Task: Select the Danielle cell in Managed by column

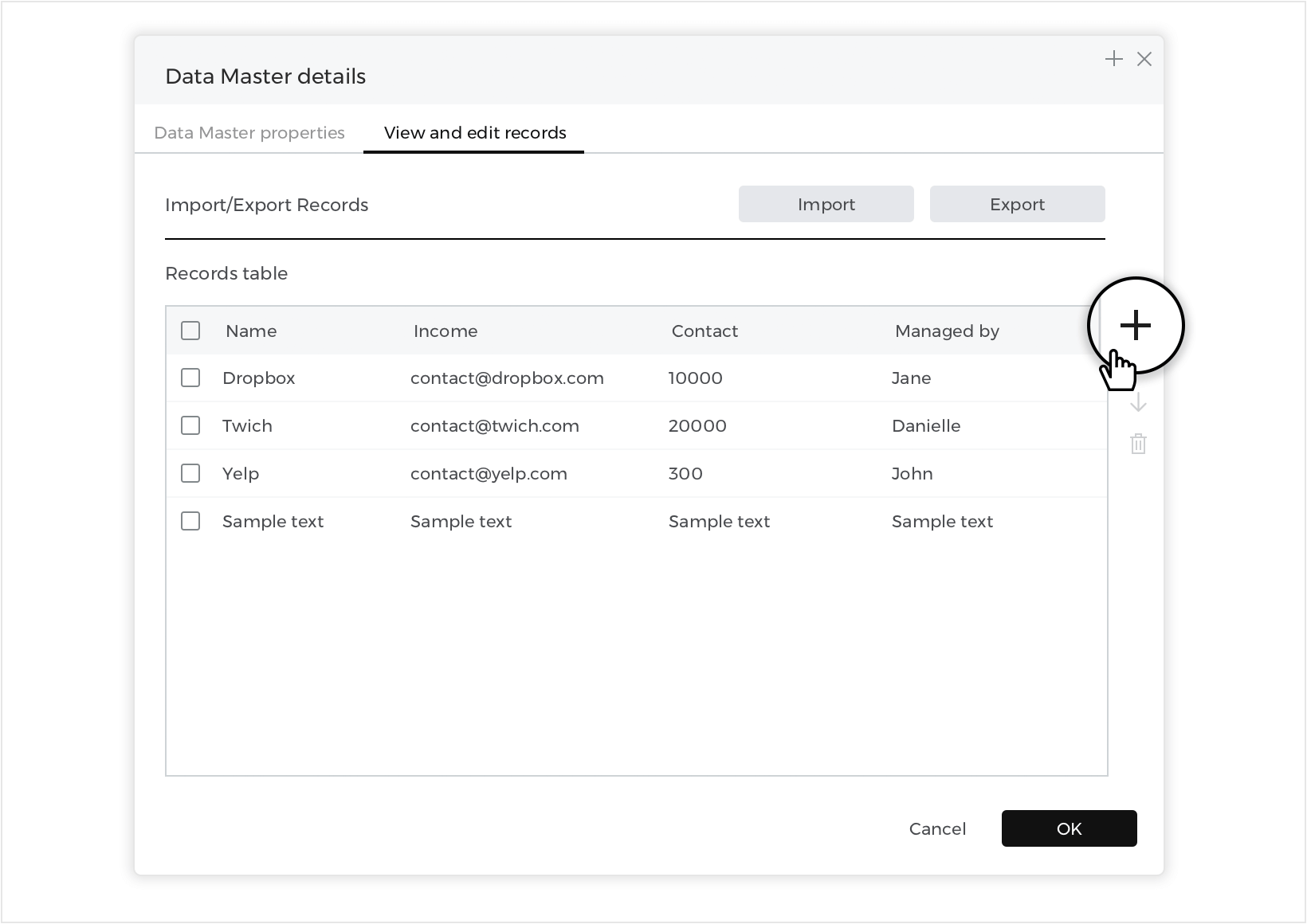Action: [x=926, y=426]
